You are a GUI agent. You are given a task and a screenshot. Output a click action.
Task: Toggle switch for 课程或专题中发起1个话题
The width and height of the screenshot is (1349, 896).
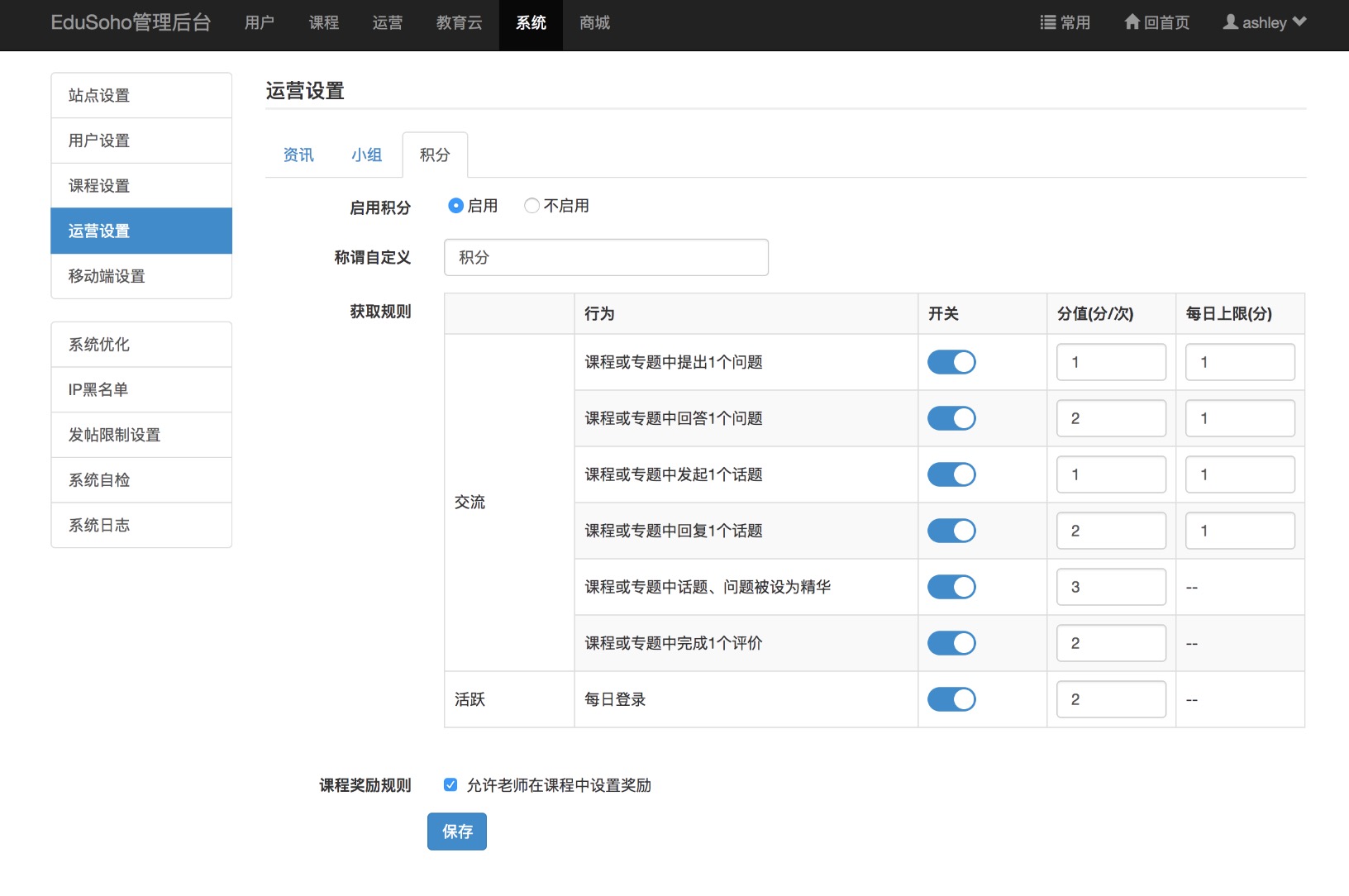point(951,474)
